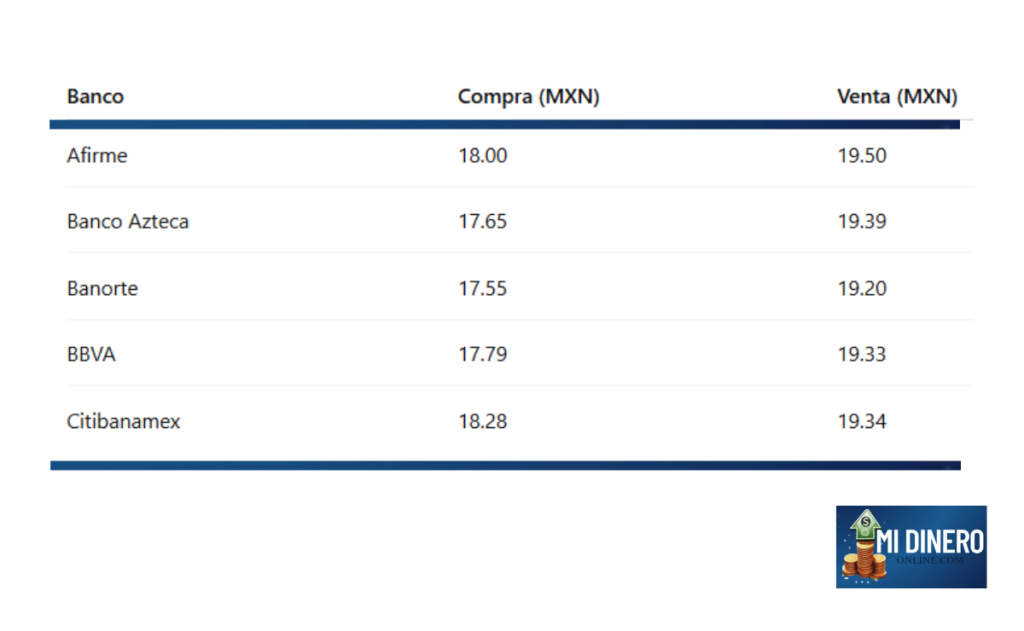Viewport: 1024px width, 631px height.
Task: Click Afirme's venta value 19.50
Action: 862,155
